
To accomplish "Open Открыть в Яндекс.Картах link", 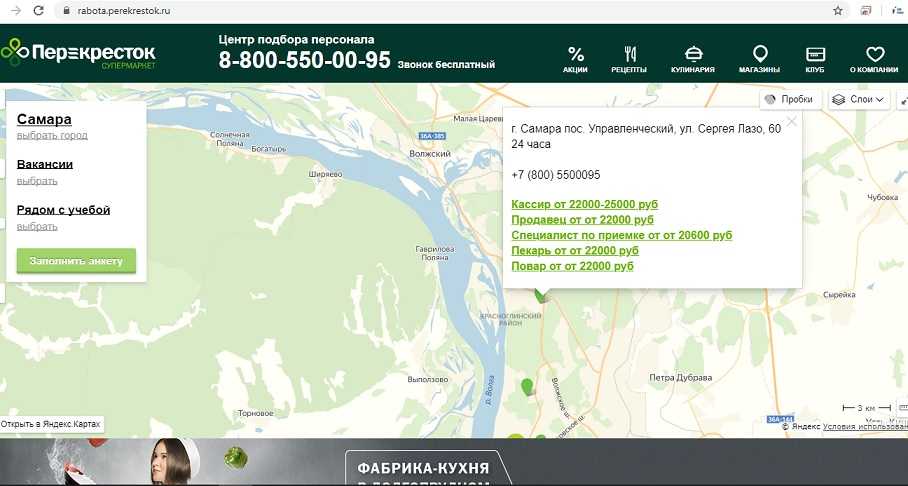I will coord(51,425).
